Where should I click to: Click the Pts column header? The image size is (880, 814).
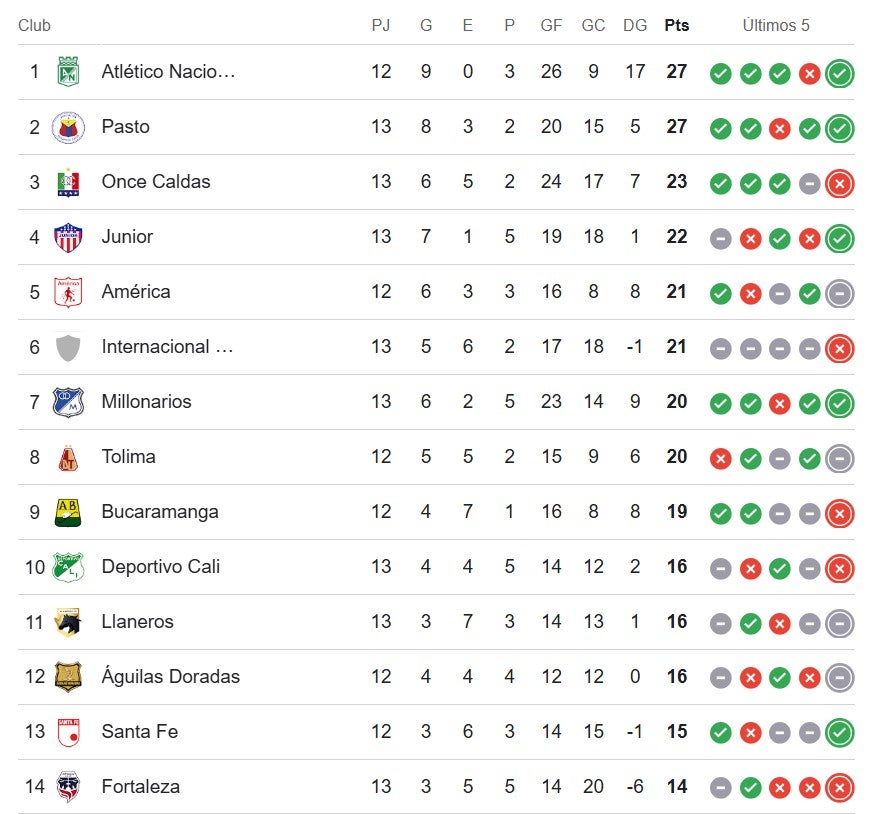point(677,25)
